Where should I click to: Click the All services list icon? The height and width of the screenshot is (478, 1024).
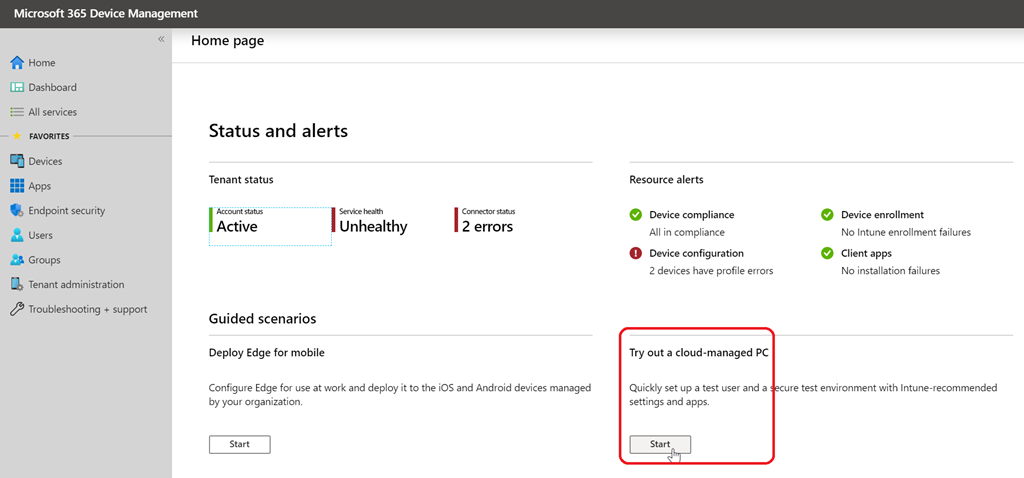(17, 112)
